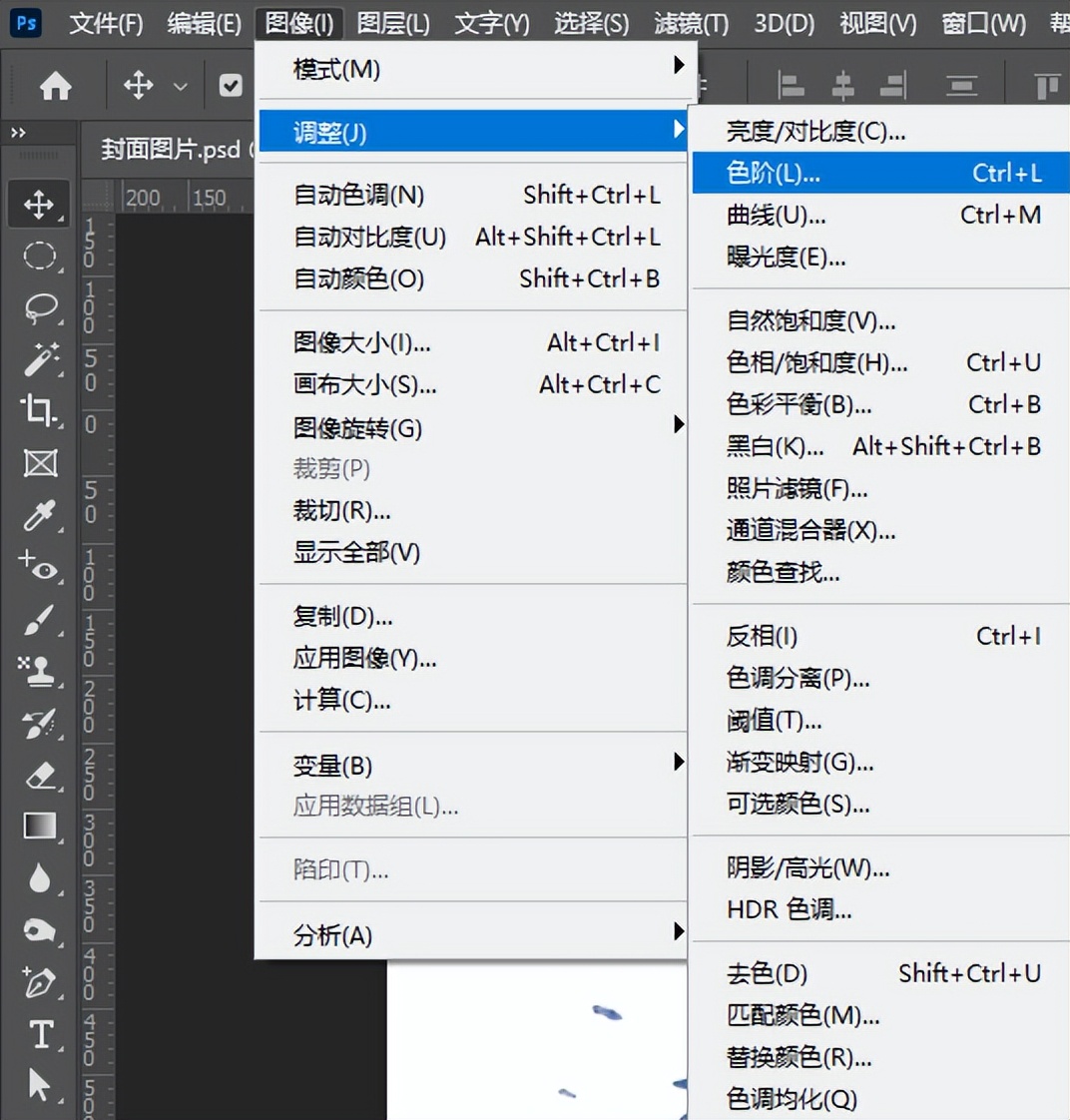
Task: Open the 图层(L) menu
Action: (393, 24)
